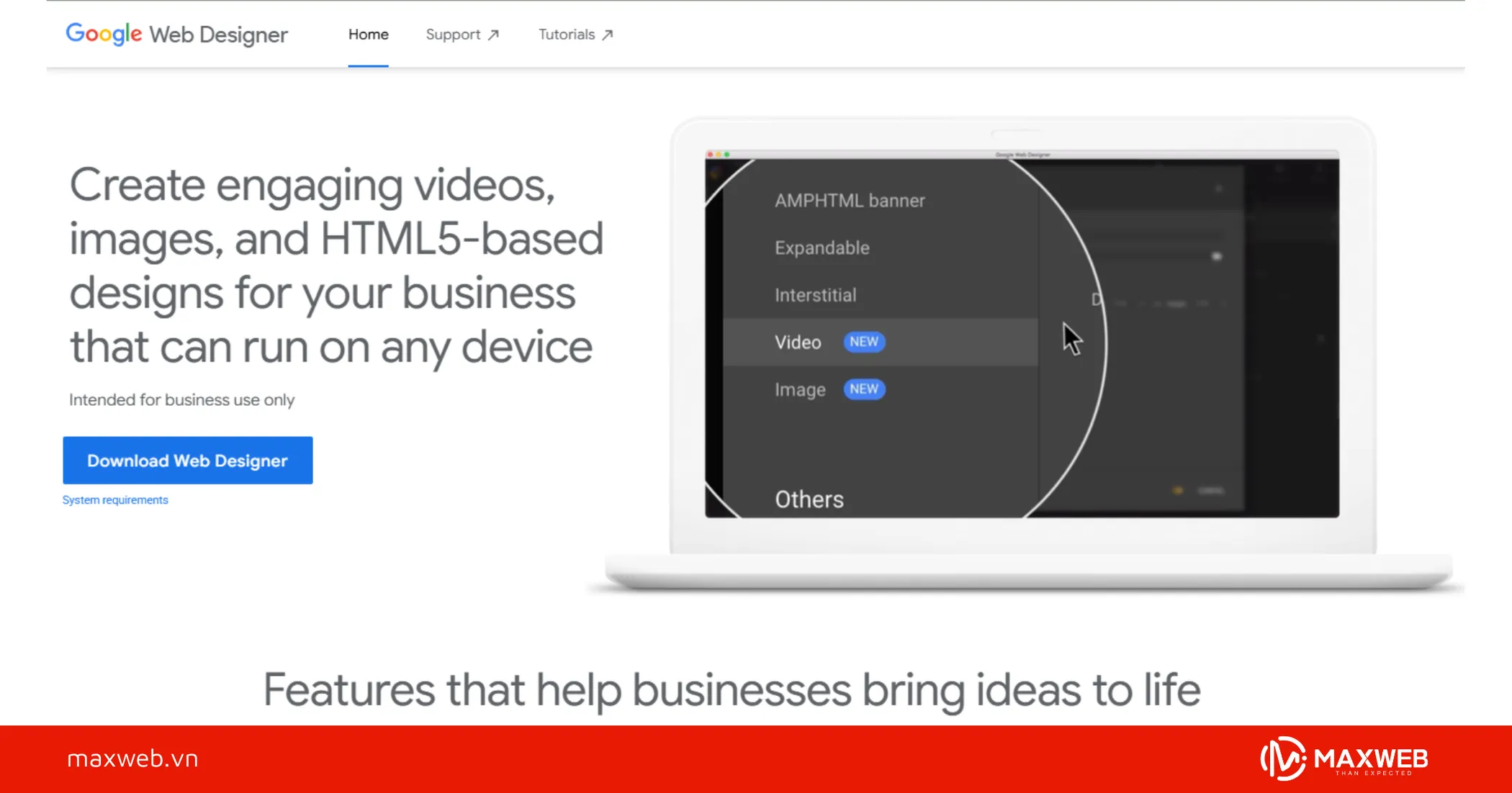Click the external-link arrow beside Tutorials
1512x793 pixels.
point(608,34)
